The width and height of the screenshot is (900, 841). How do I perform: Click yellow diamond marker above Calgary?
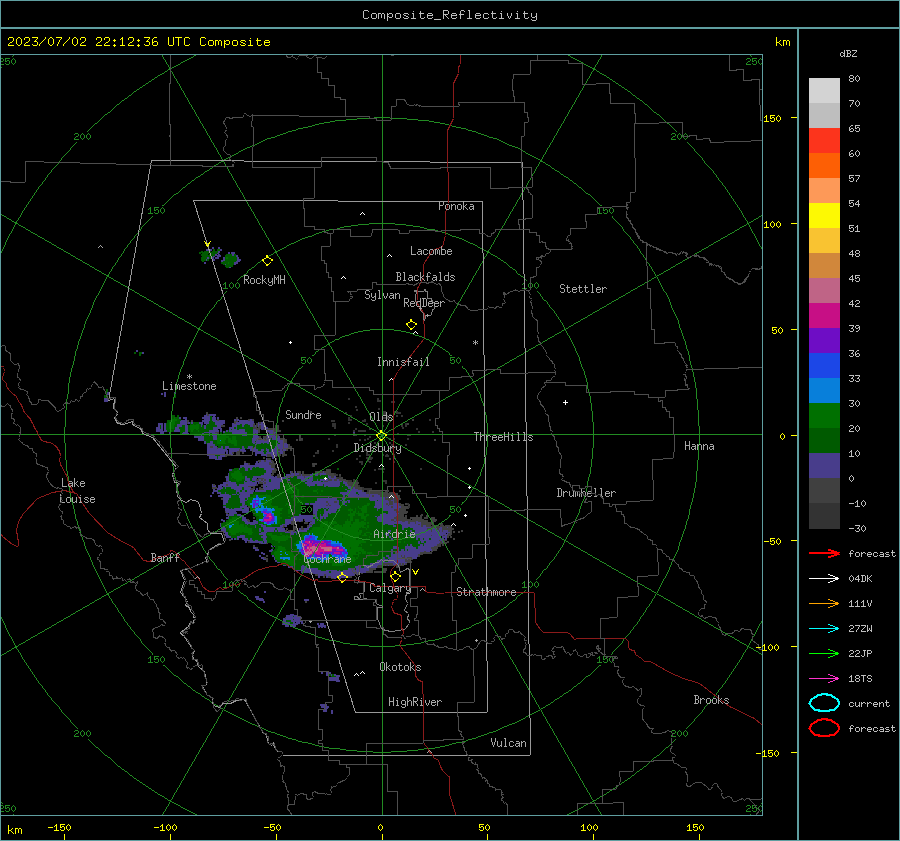click(x=395, y=576)
